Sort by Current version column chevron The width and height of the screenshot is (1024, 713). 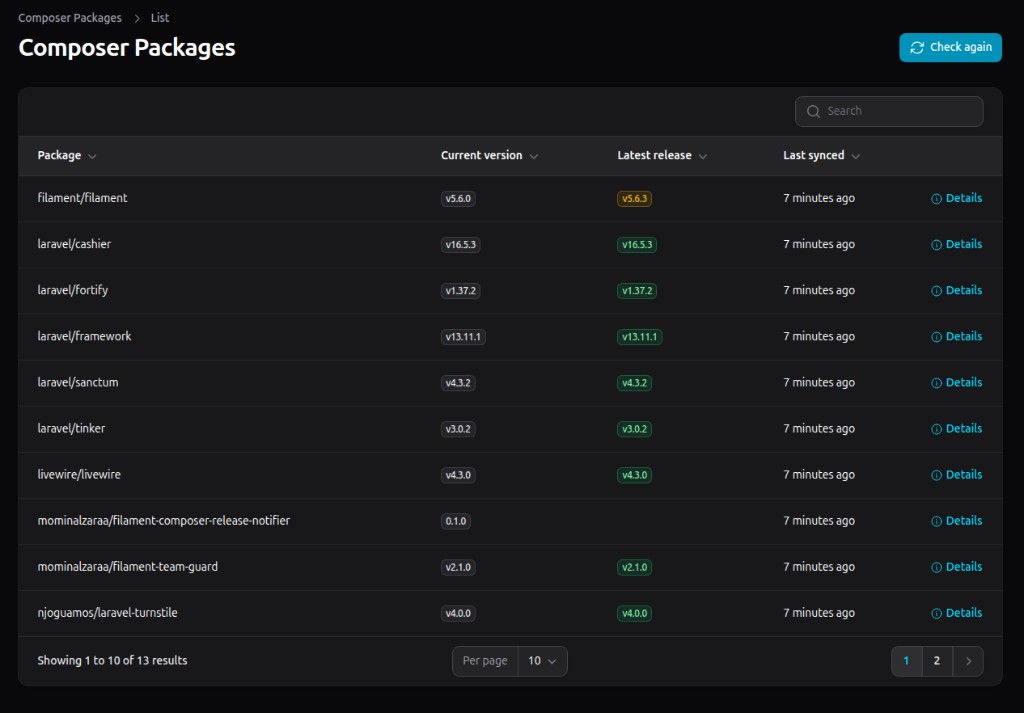coord(534,156)
